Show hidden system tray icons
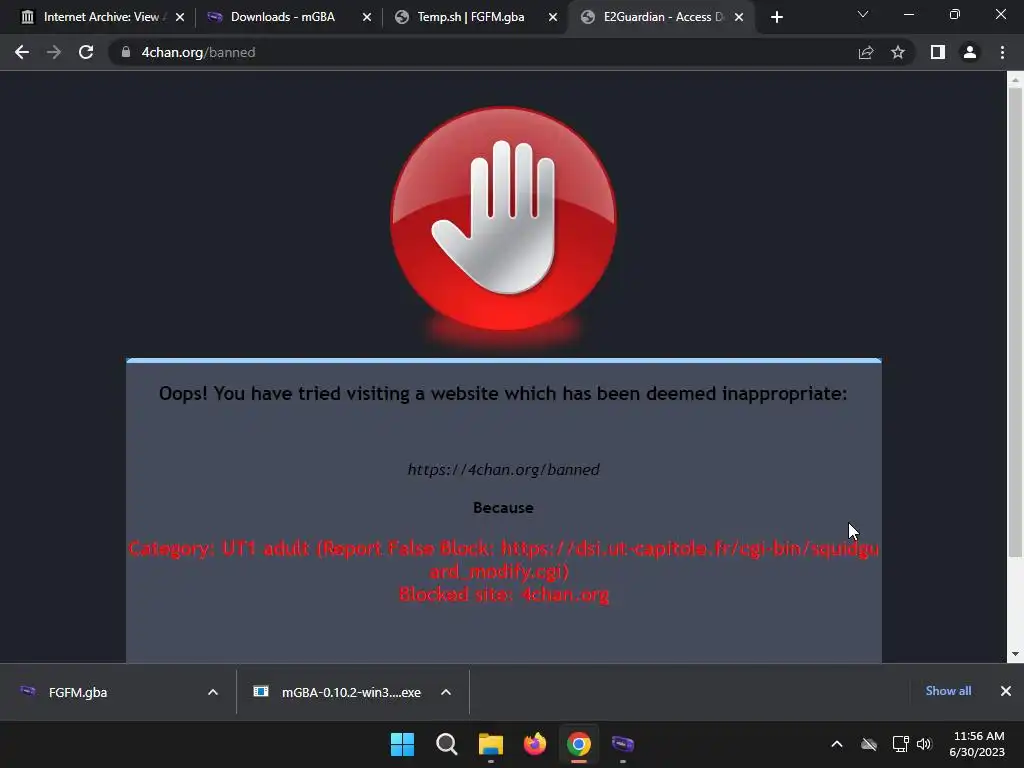 coord(837,744)
